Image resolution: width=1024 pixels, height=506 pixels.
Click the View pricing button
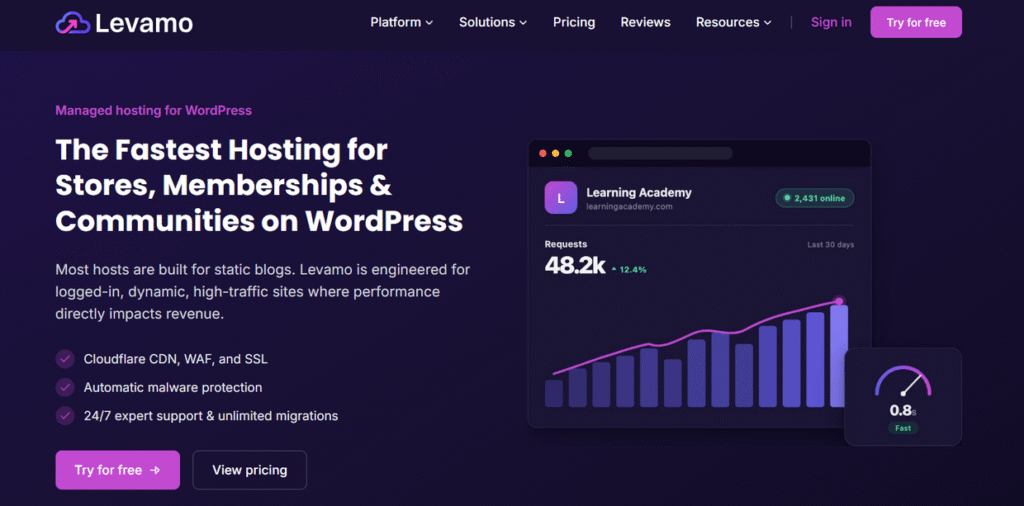pyautogui.click(x=249, y=470)
